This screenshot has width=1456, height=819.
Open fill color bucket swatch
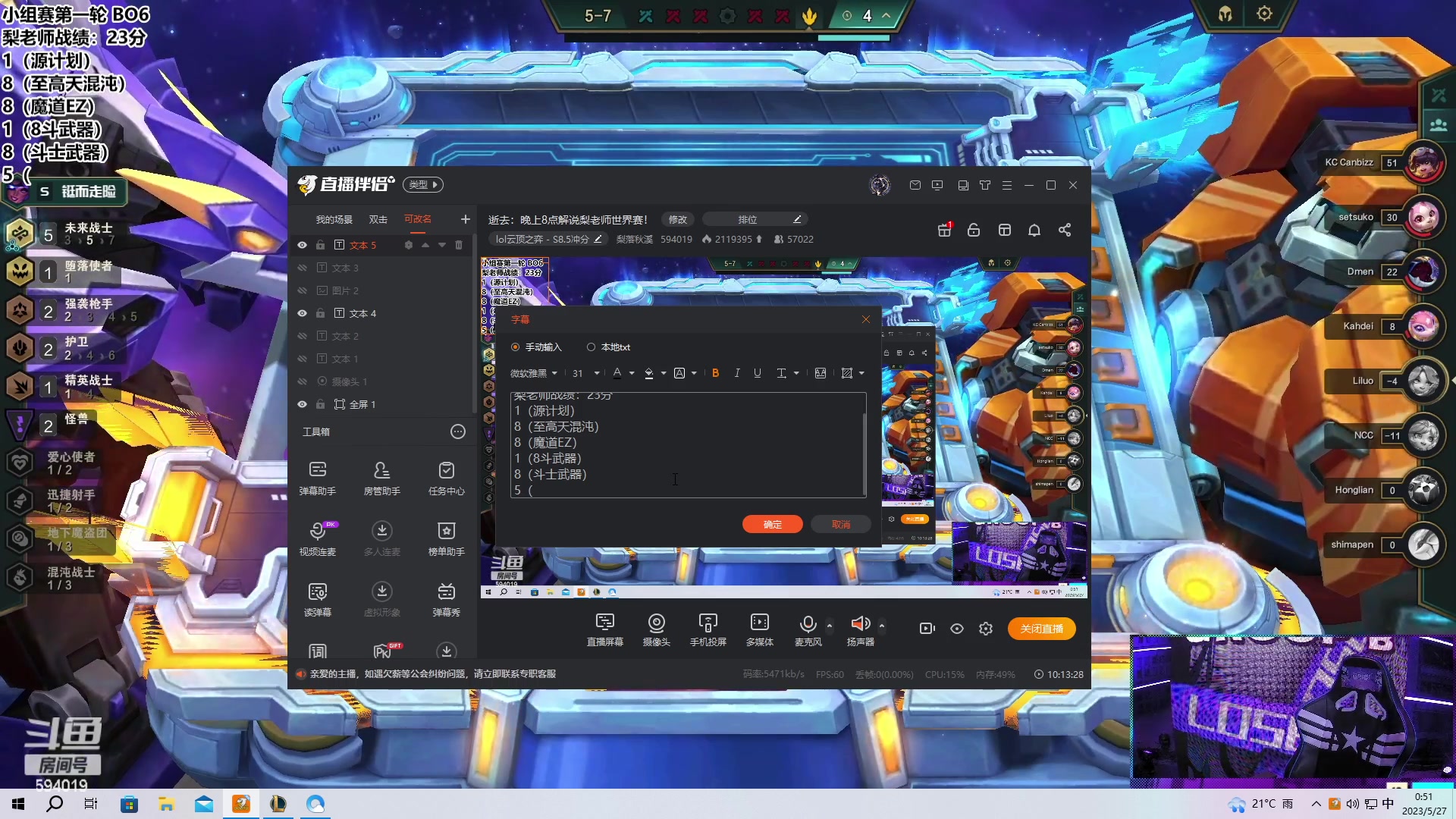coord(648,373)
